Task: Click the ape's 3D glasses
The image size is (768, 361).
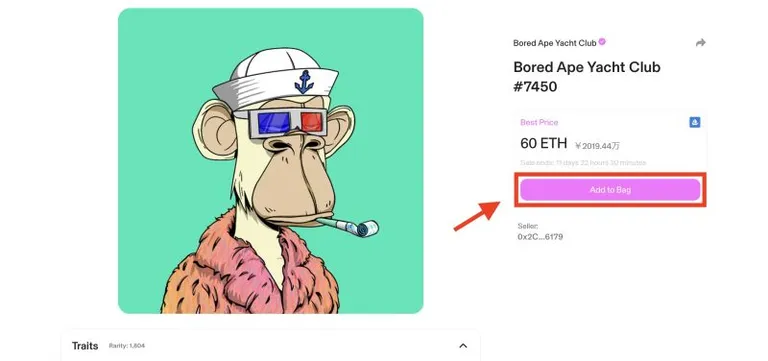Action: (x=288, y=122)
